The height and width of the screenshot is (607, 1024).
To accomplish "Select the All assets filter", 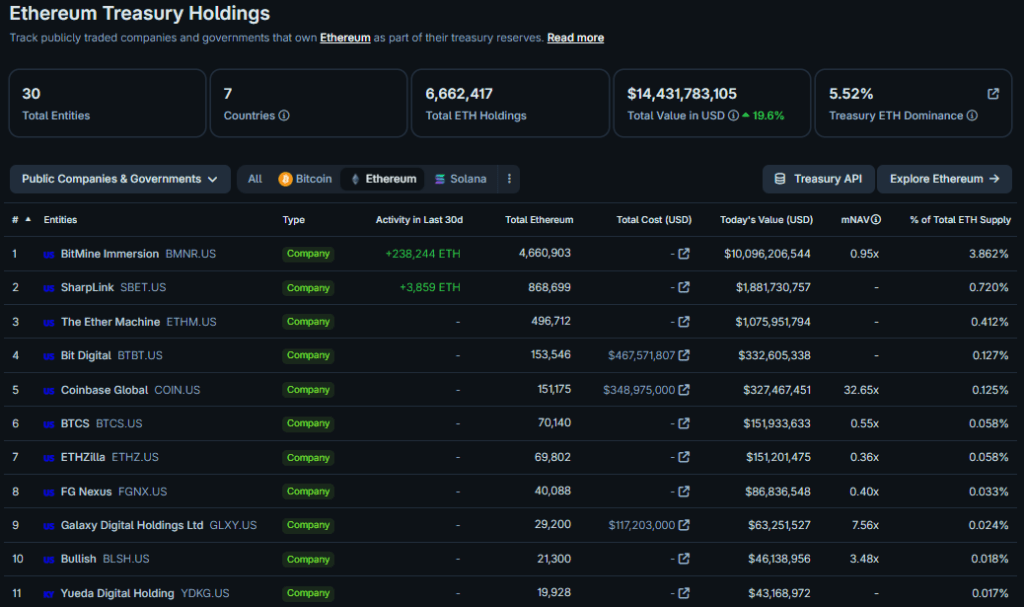I will point(255,179).
